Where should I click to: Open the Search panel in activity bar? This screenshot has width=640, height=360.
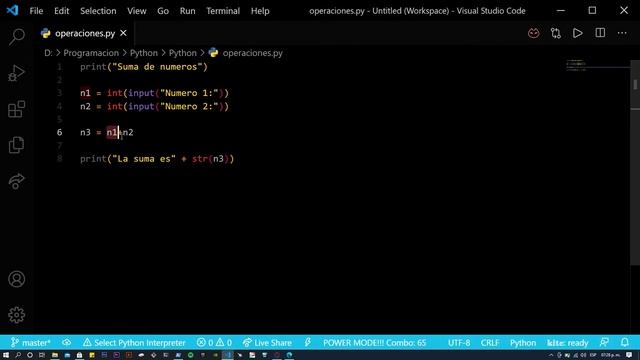[16, 37]
